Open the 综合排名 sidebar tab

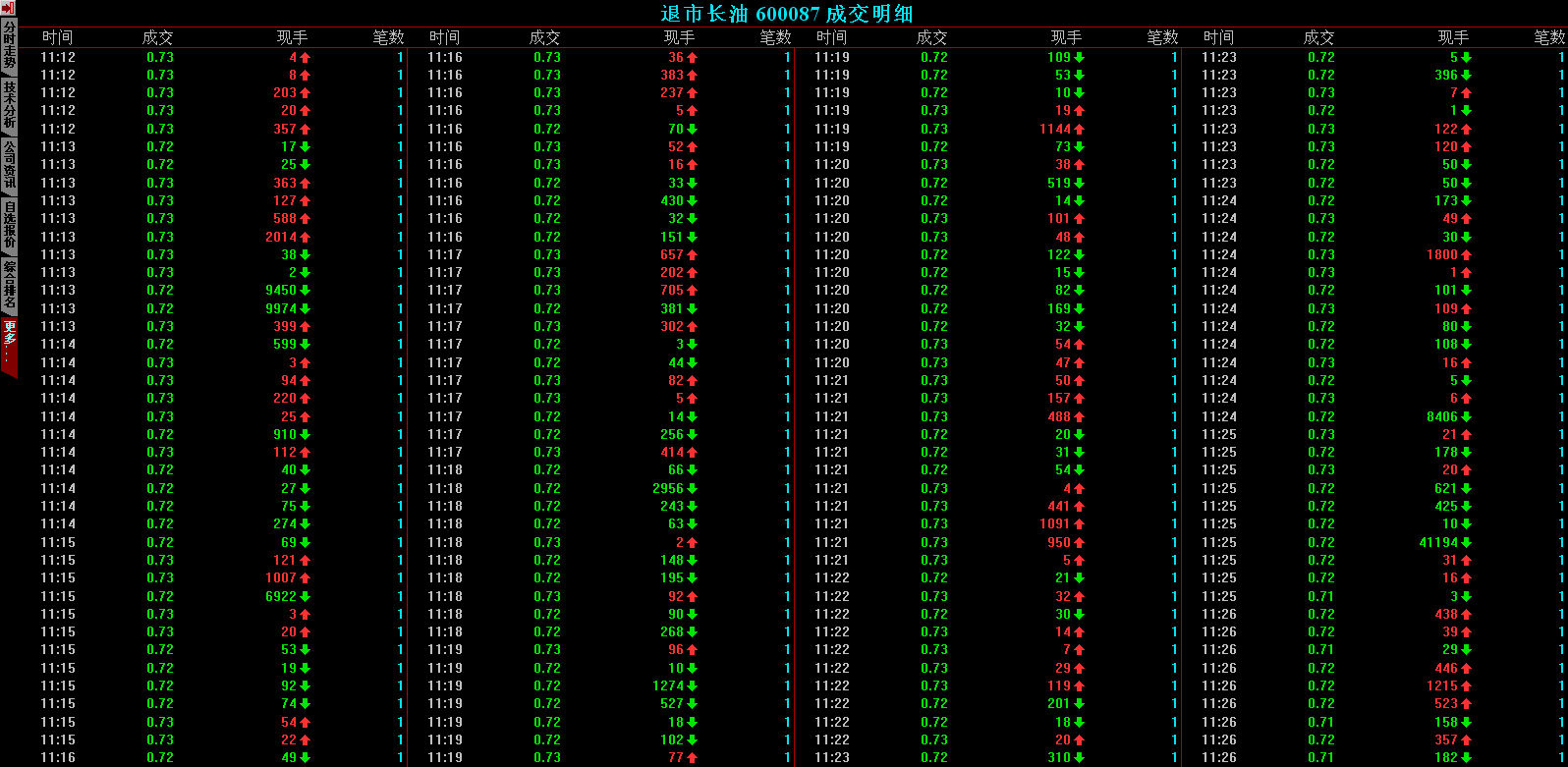[x=9, y=285]
